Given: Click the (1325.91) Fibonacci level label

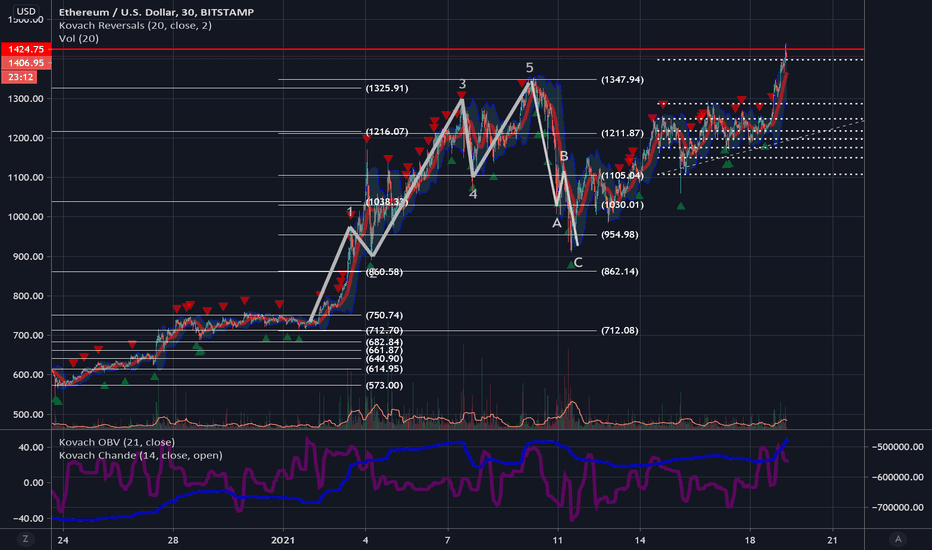Looking at the screenshot, I should click(387, 88).
